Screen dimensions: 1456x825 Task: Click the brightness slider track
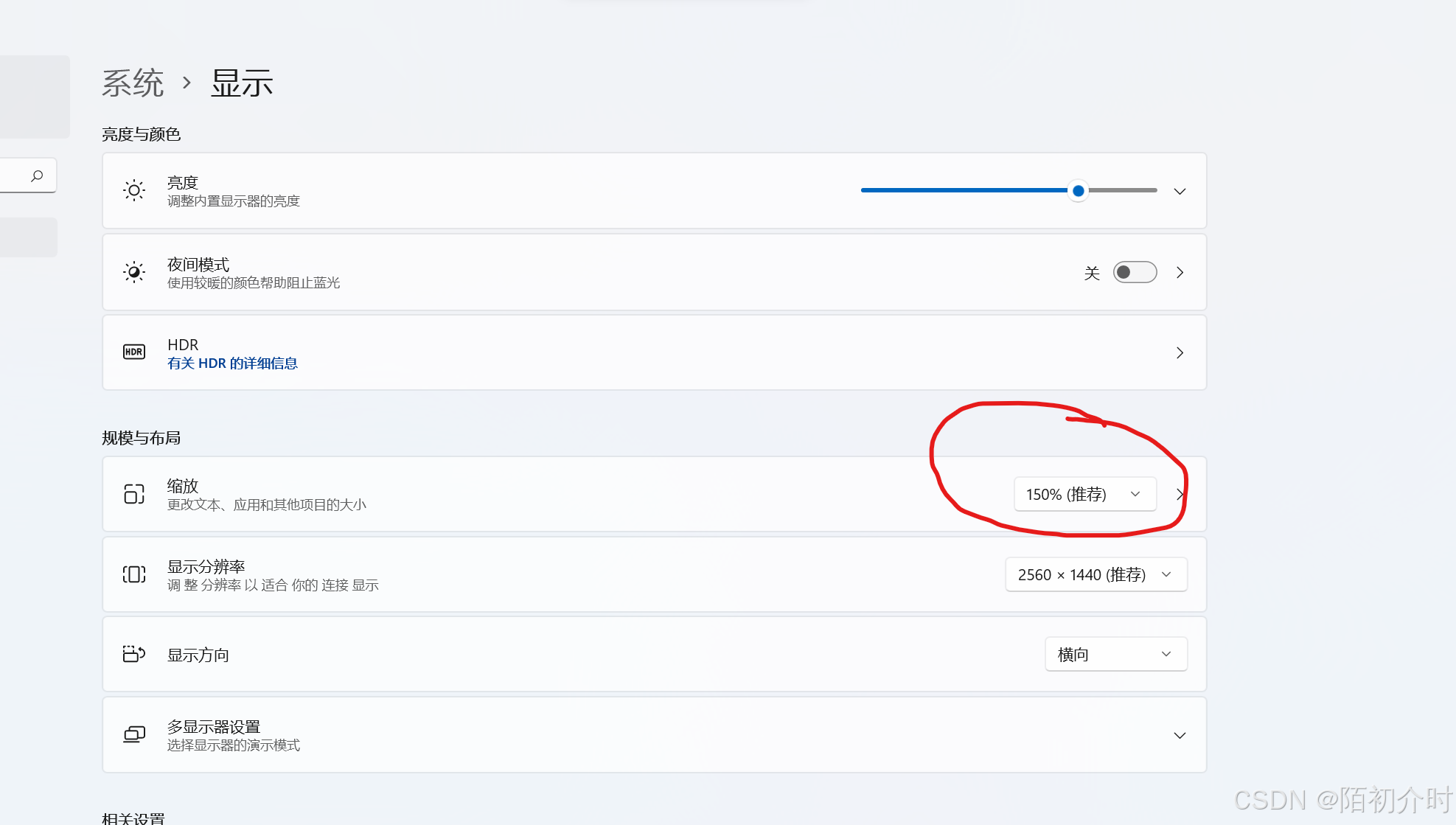pos(958,190)
